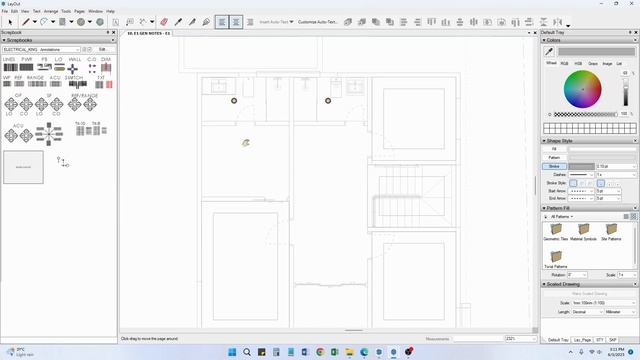Click the stroke color swatch
This screenshot has height=360, width=640.
click(582, 167)
